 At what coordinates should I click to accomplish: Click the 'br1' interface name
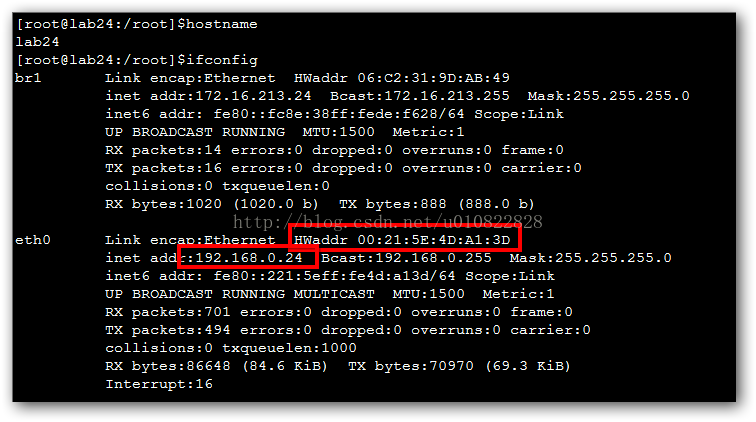click(x=28, y=78)
